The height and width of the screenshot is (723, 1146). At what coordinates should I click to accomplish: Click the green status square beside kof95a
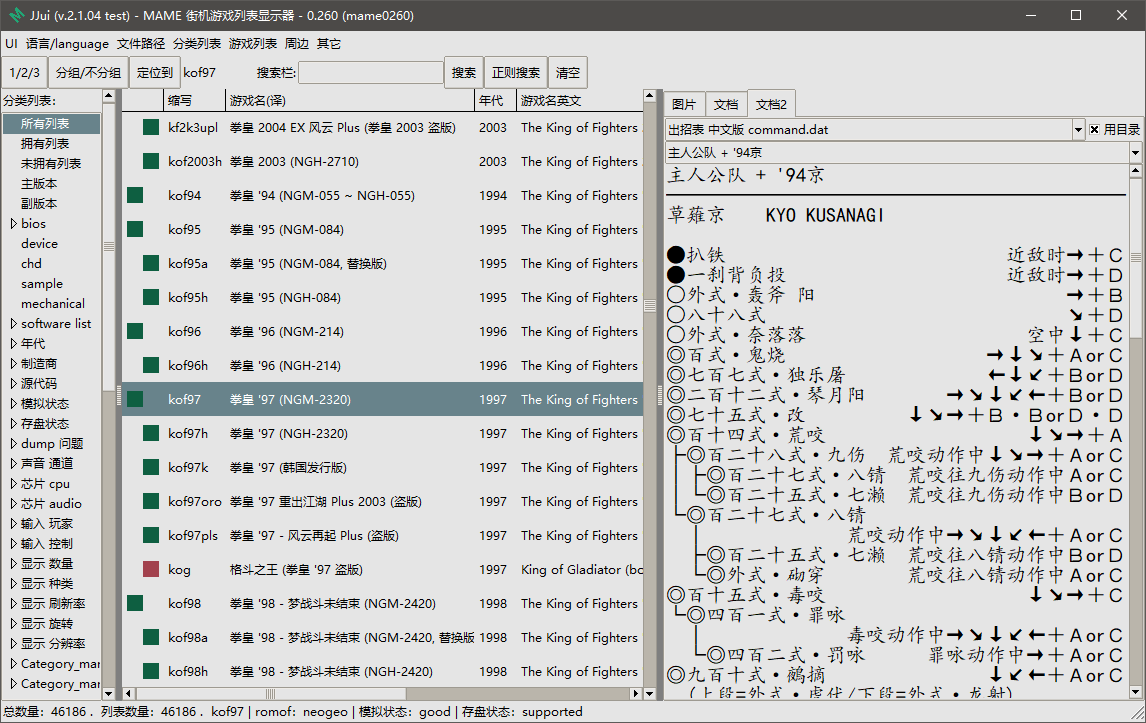[151, 263]
